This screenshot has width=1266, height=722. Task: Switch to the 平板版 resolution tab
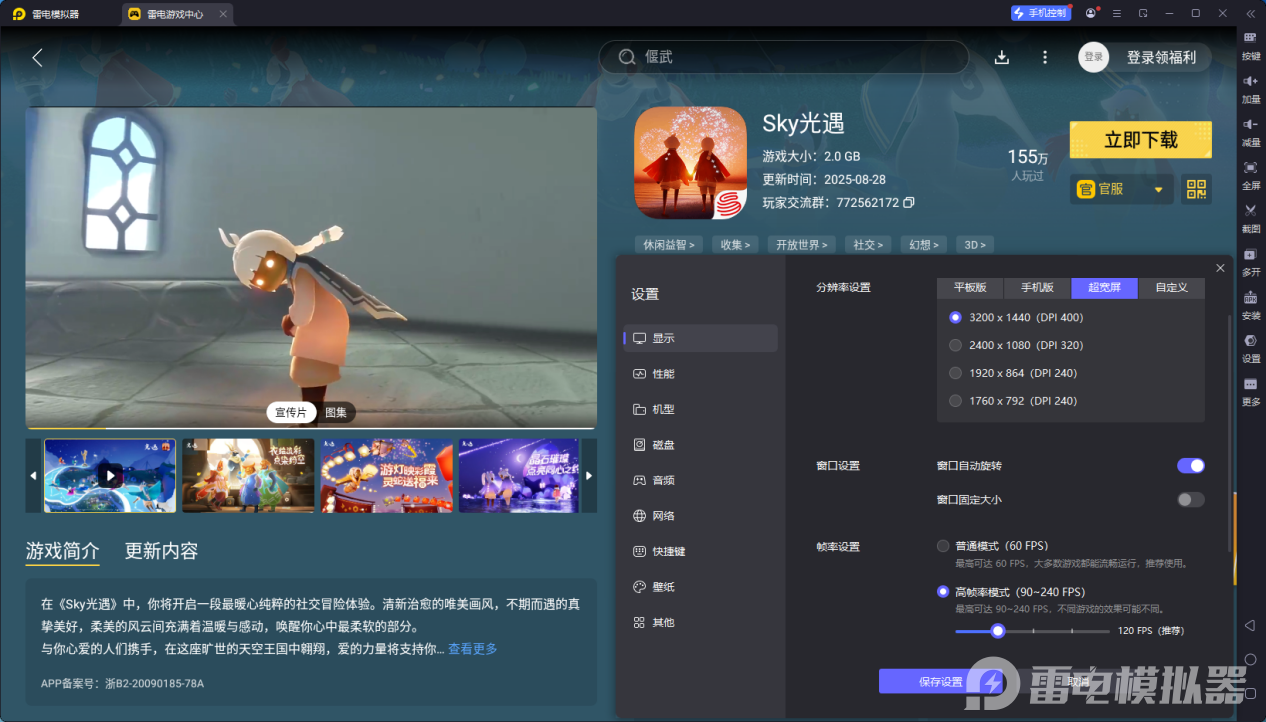(x=970, y=287)
